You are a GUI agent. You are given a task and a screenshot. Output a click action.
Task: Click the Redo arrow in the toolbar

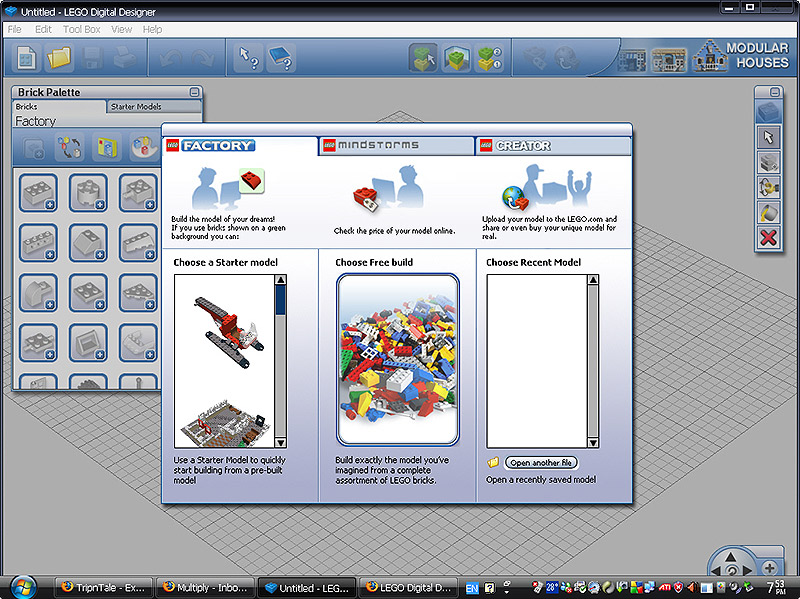204,59
